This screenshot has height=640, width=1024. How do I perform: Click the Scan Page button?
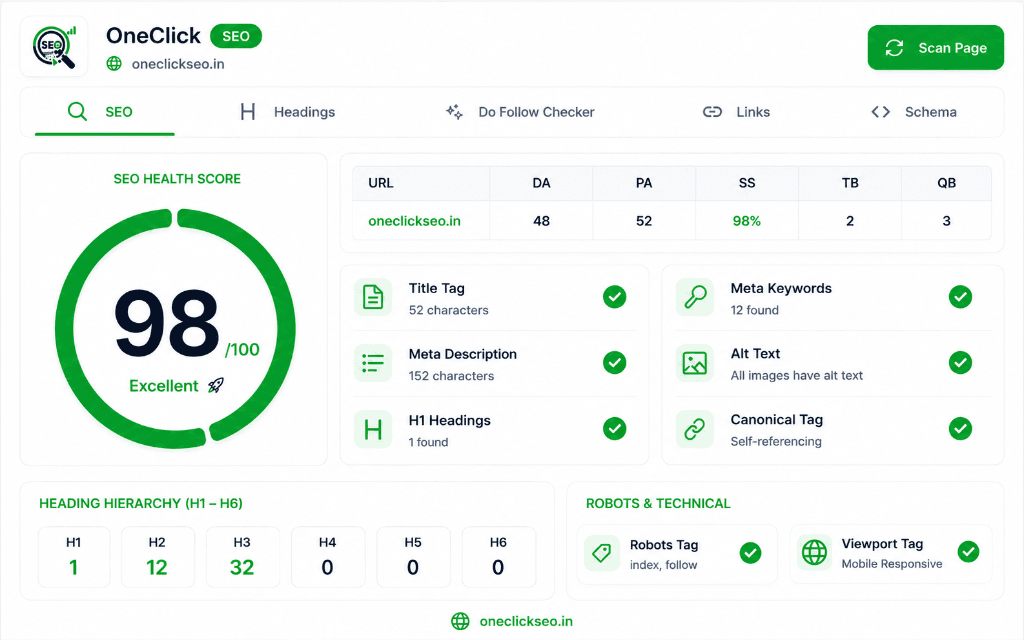(935, 48)
